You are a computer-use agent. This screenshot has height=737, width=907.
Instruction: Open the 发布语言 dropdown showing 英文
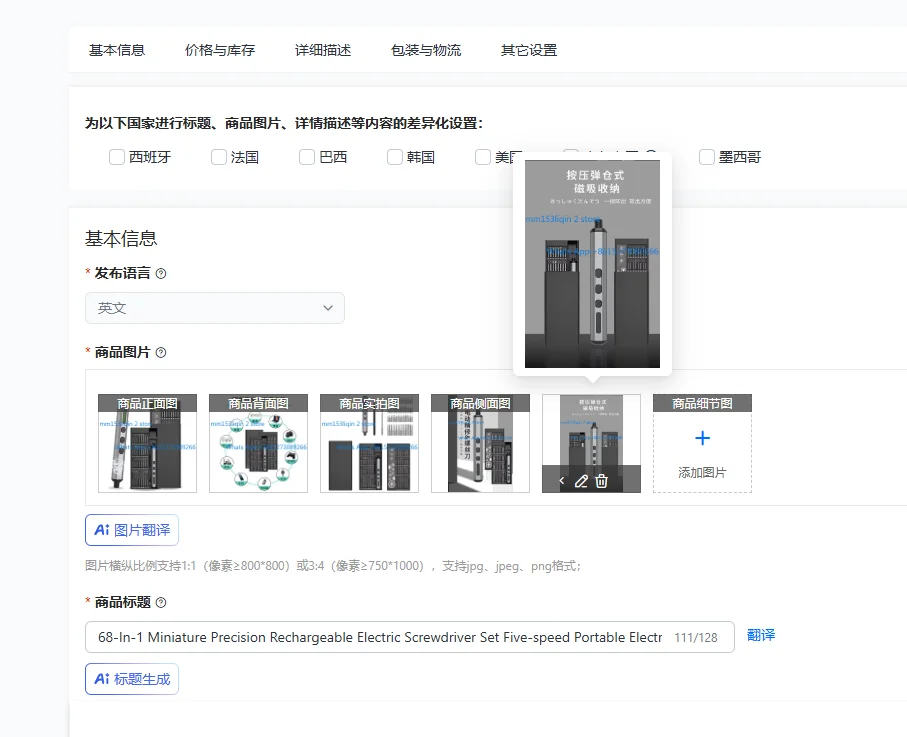click(x=215, y=308)
